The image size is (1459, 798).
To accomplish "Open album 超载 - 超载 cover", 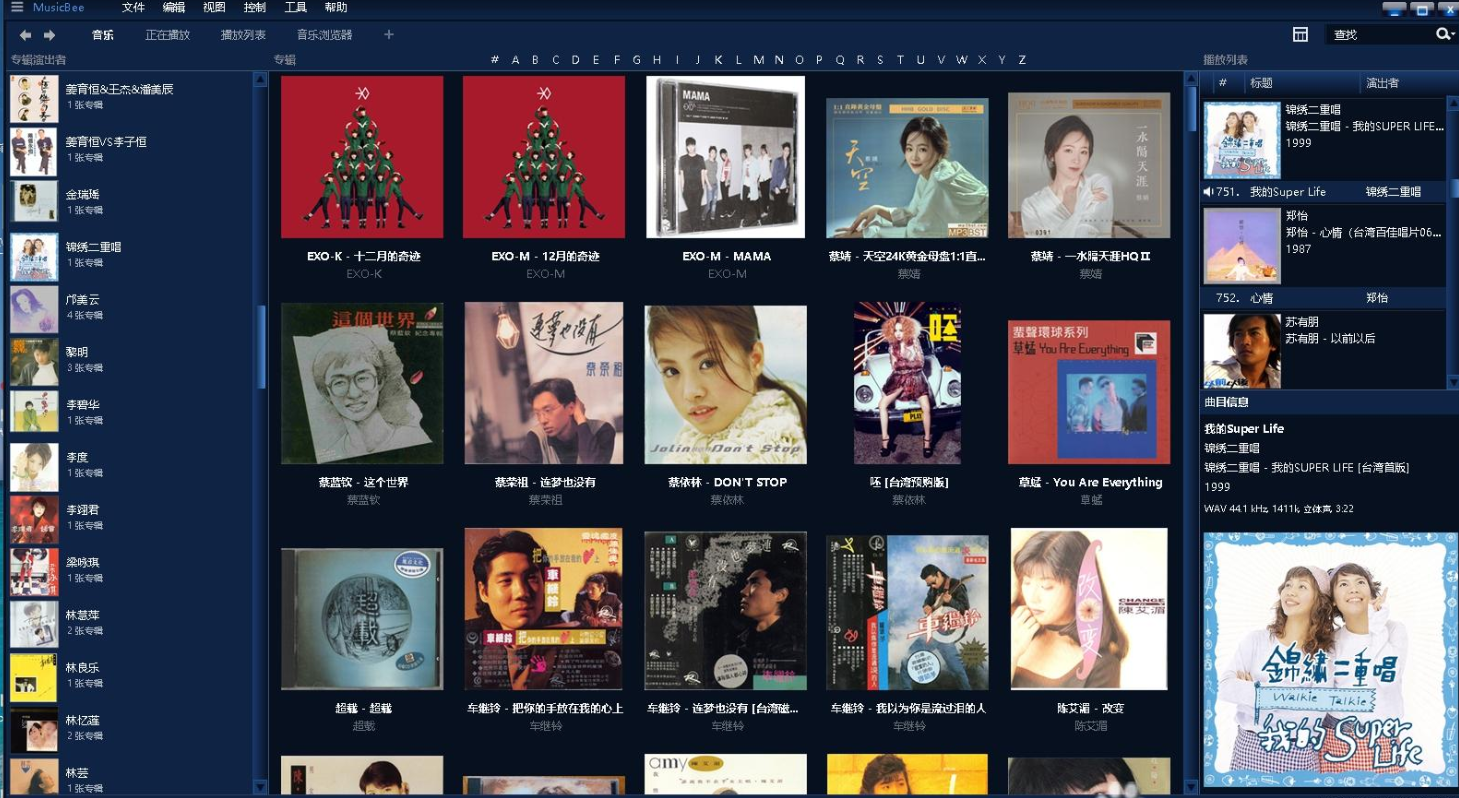I will point(362,618).
